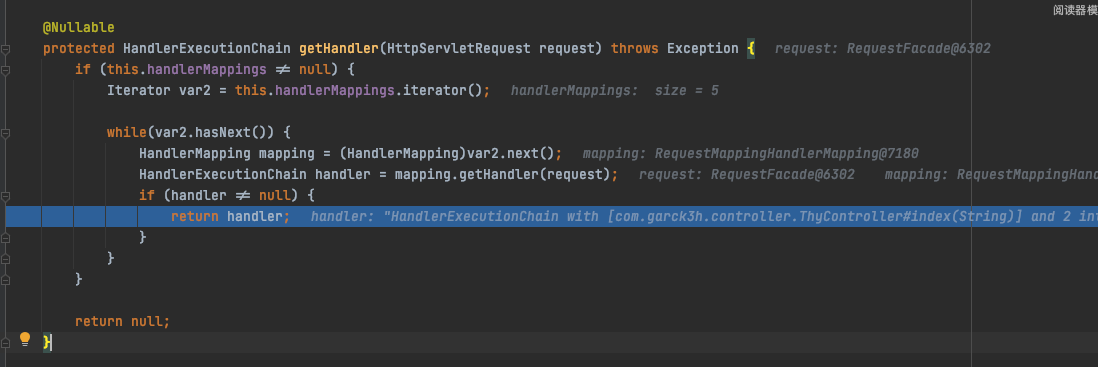Click the (HandlerMapping) cast expression
1098x367 pixels.
(x=403, y=153)
